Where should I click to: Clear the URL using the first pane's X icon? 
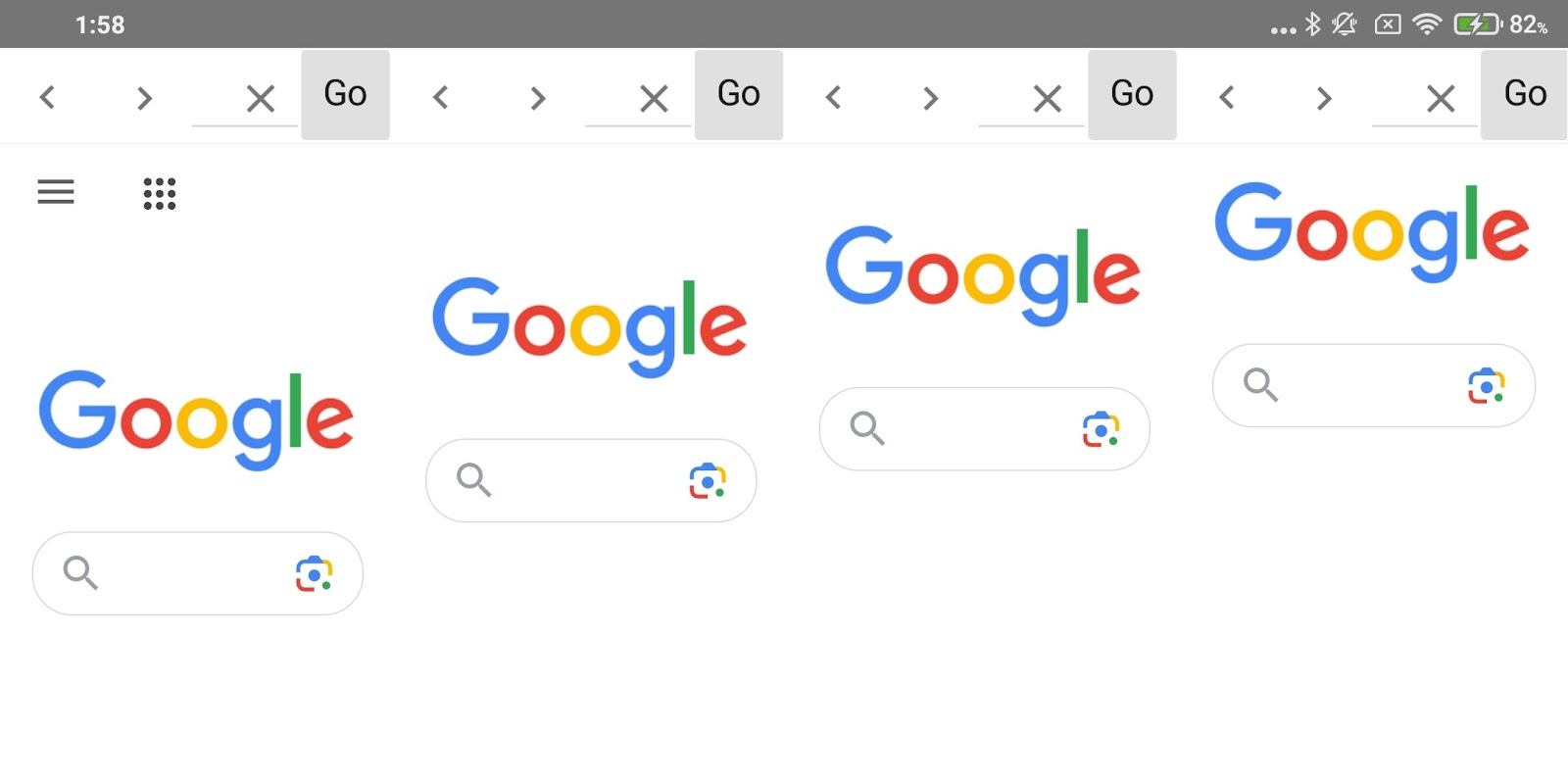click(x=261, y=98)
